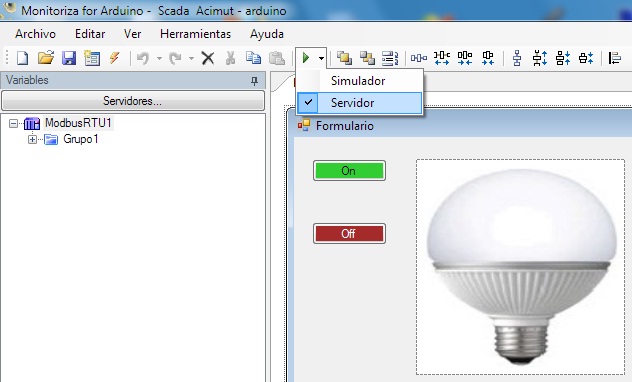Remove vertical spacing between controls

pyautogui.click(x=586, y=58)
